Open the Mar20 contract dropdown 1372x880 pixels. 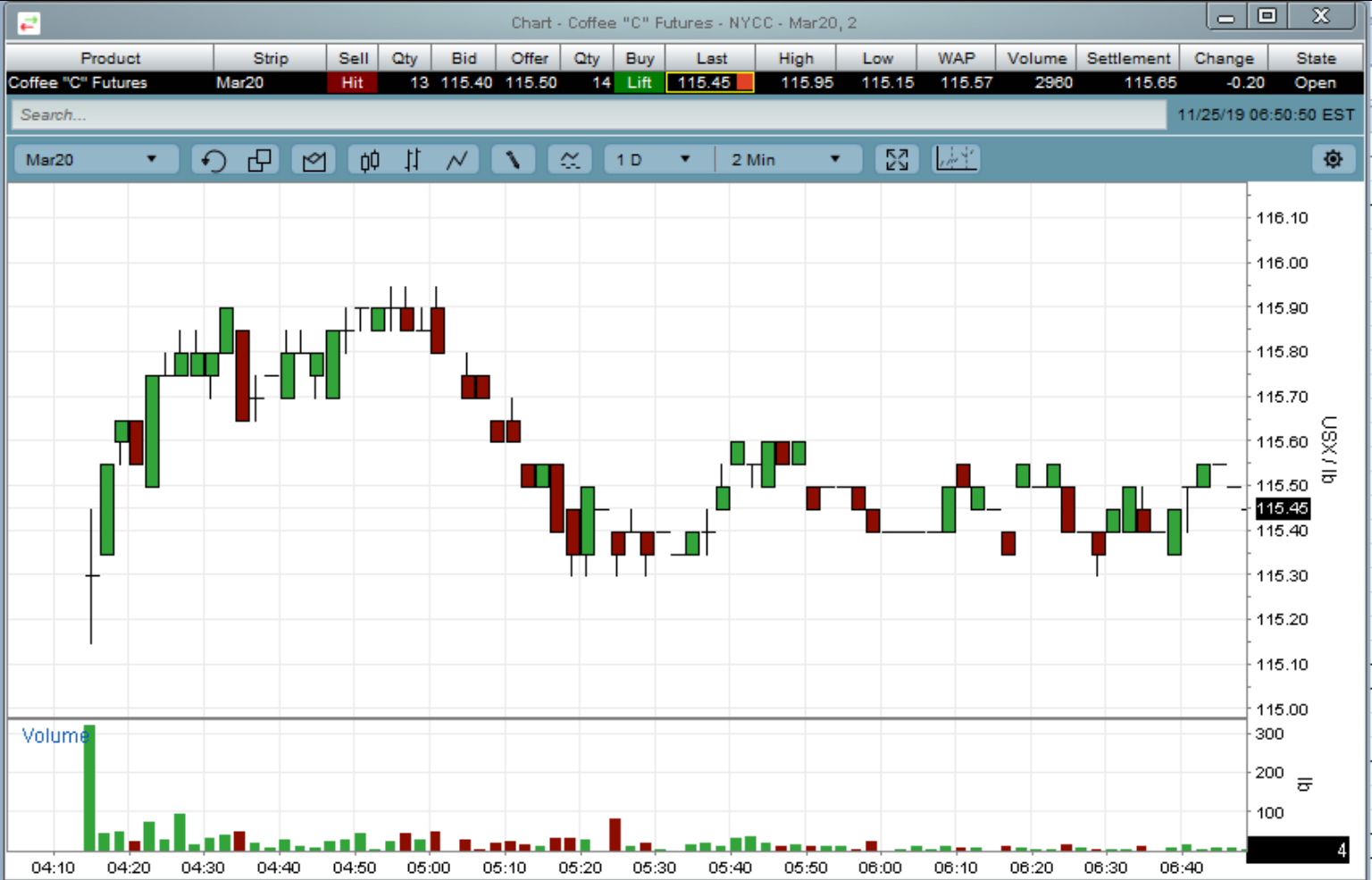pos(96,160)
